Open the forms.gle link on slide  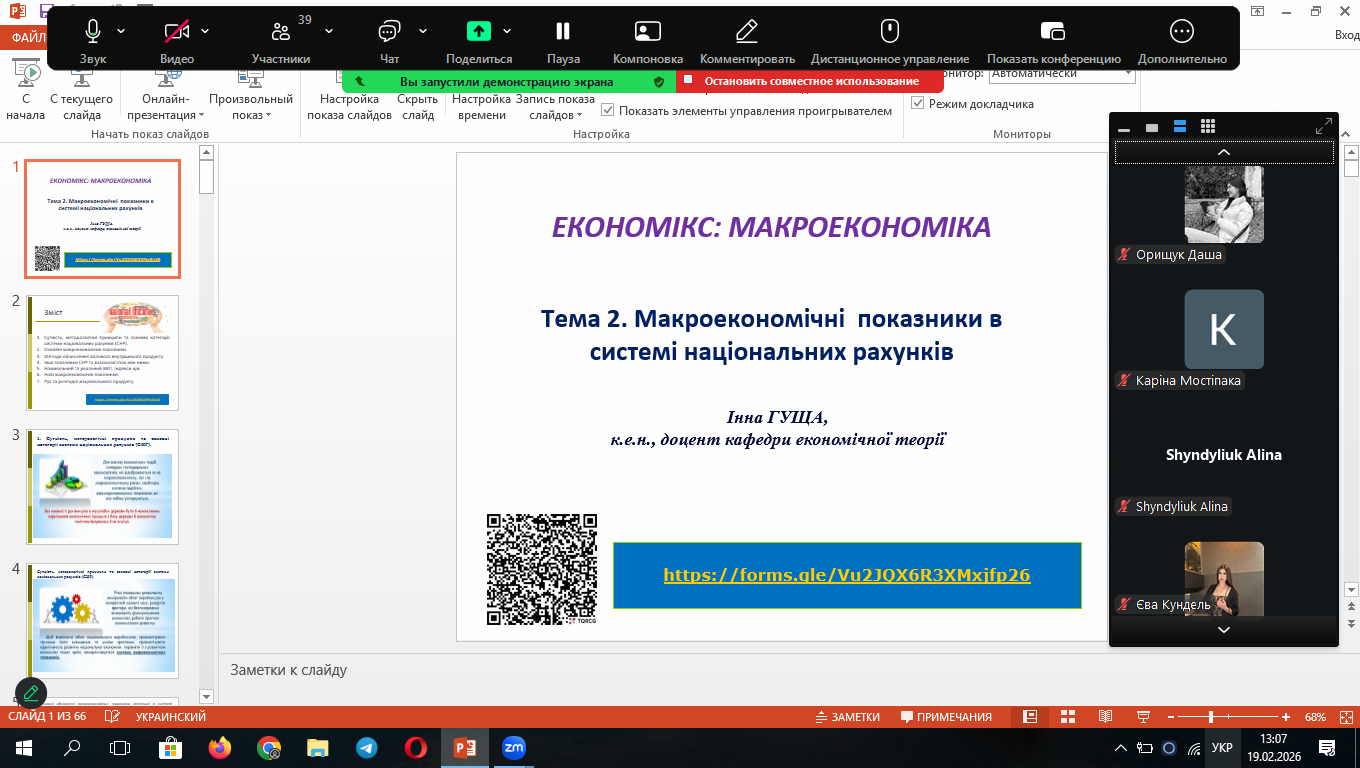(846, 575)
